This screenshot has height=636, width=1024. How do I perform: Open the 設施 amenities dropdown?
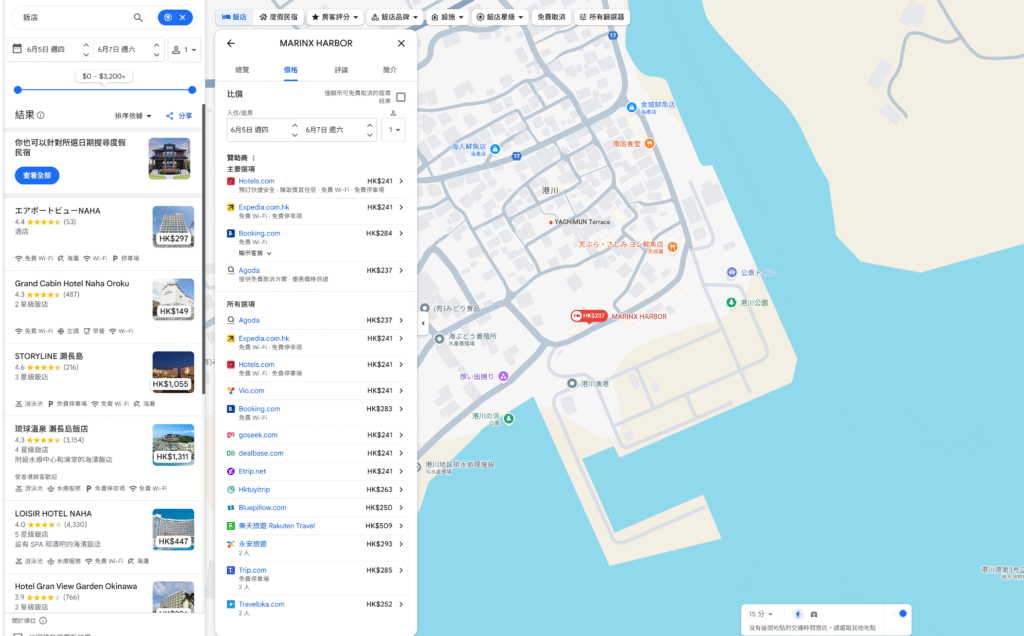tap(447, 17)
